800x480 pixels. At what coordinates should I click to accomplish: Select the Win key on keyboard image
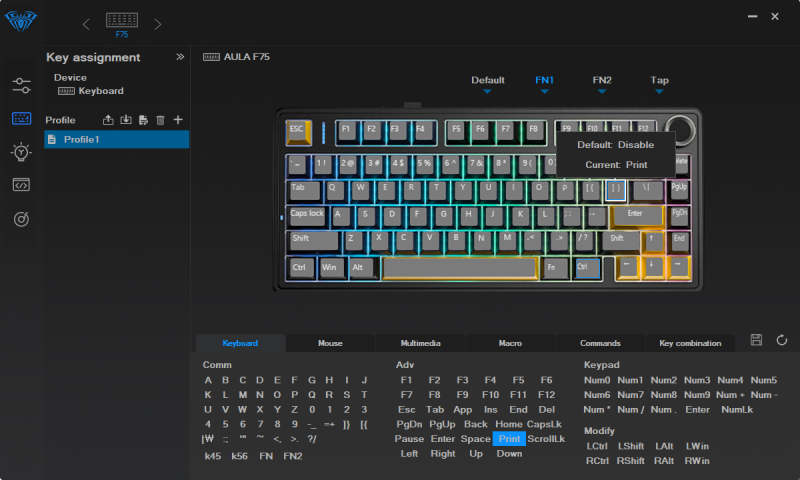(x=331, y=268)
